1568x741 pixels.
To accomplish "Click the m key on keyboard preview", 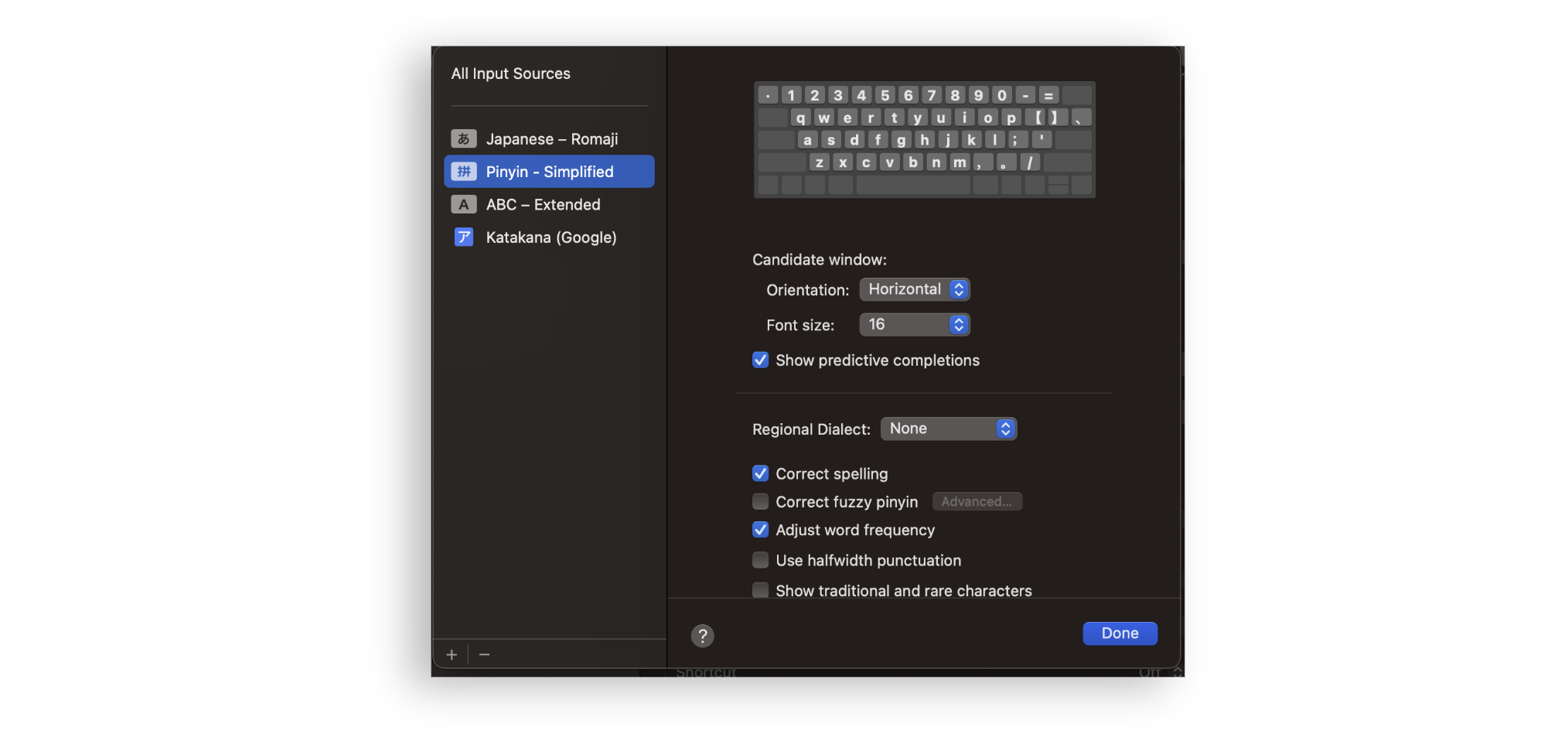I will tap(960, 162).
